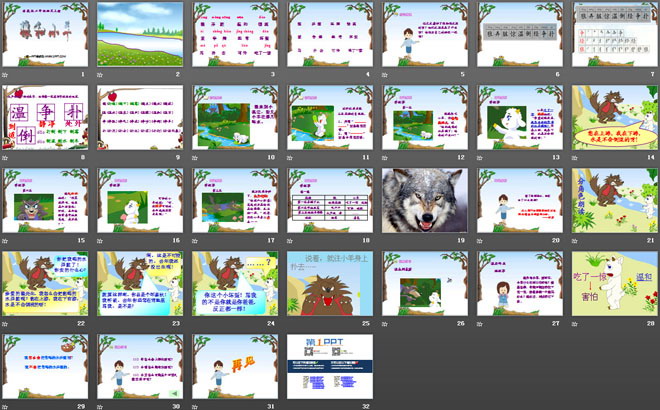Screen dimensions: 660x410
Task: Click the animation star under slide 28
Action: coord(575,324)
